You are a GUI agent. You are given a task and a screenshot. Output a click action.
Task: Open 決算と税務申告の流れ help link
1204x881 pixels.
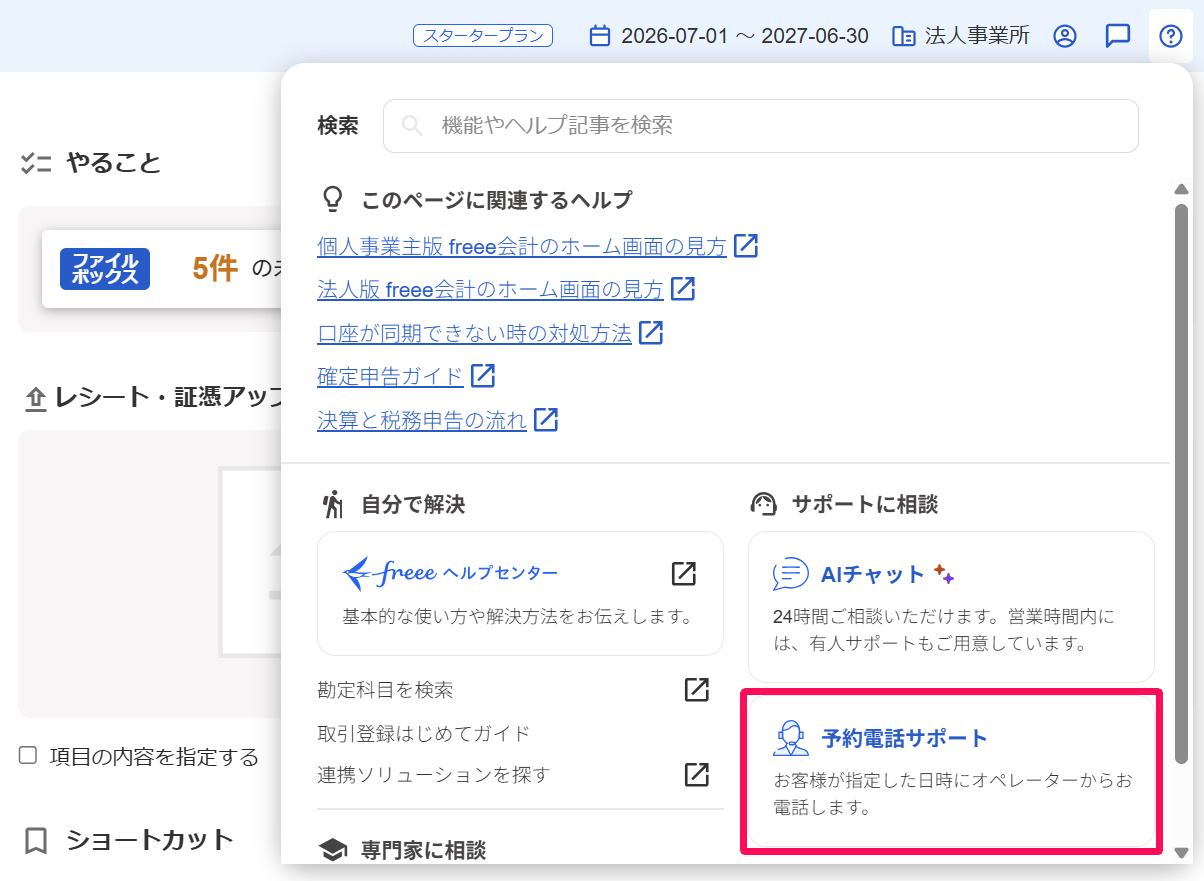[422, 421]
